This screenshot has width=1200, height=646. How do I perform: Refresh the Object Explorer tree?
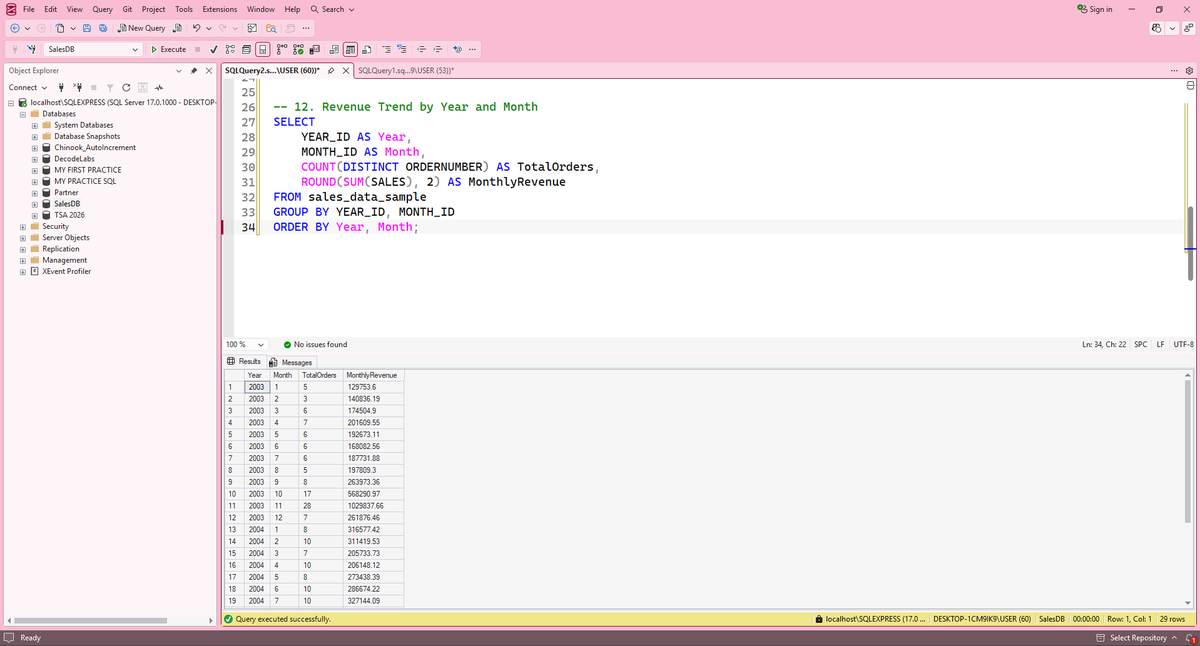click(128, 87)
